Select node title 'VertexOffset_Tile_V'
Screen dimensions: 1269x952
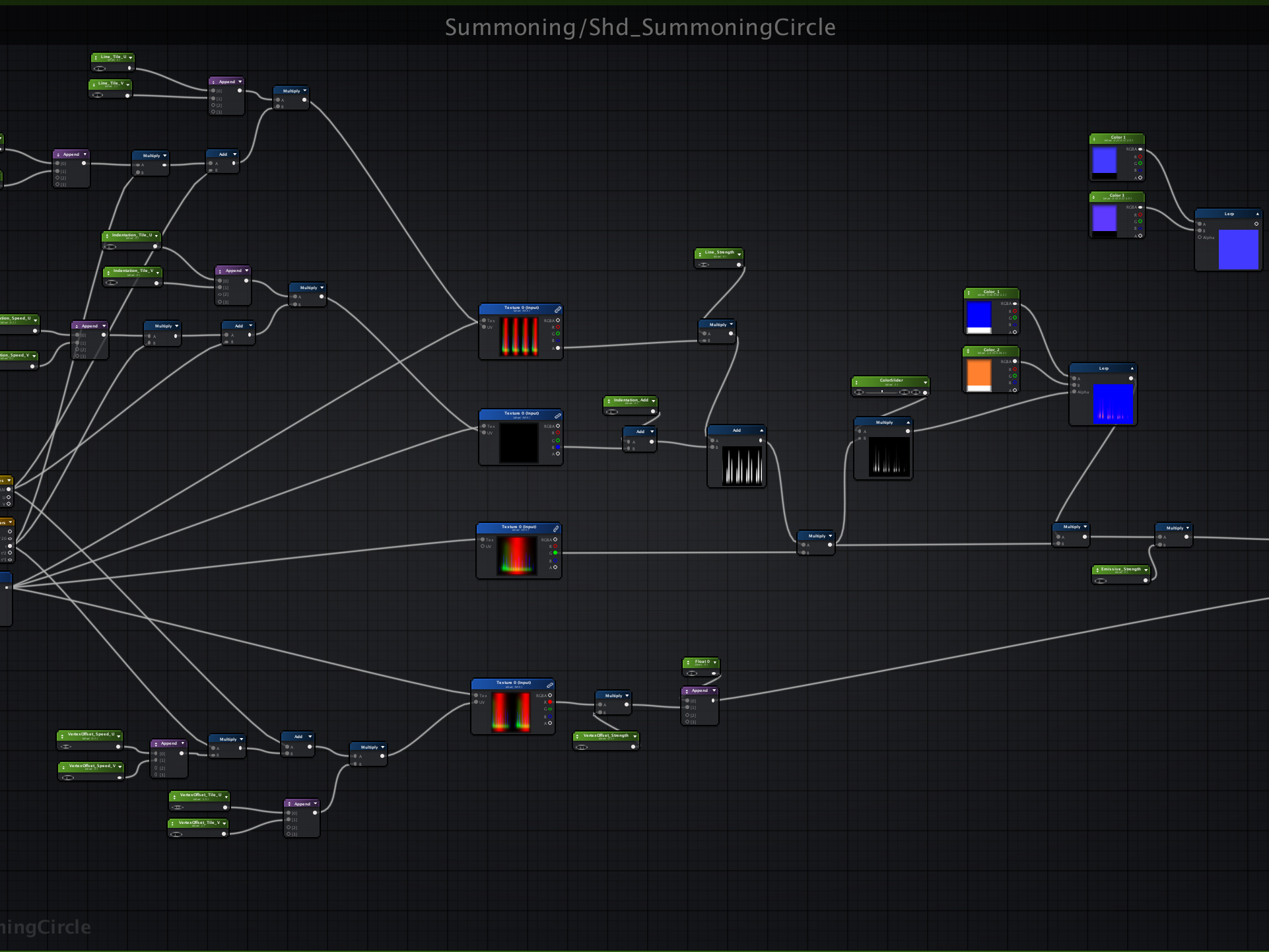click(x=199, y=823)
